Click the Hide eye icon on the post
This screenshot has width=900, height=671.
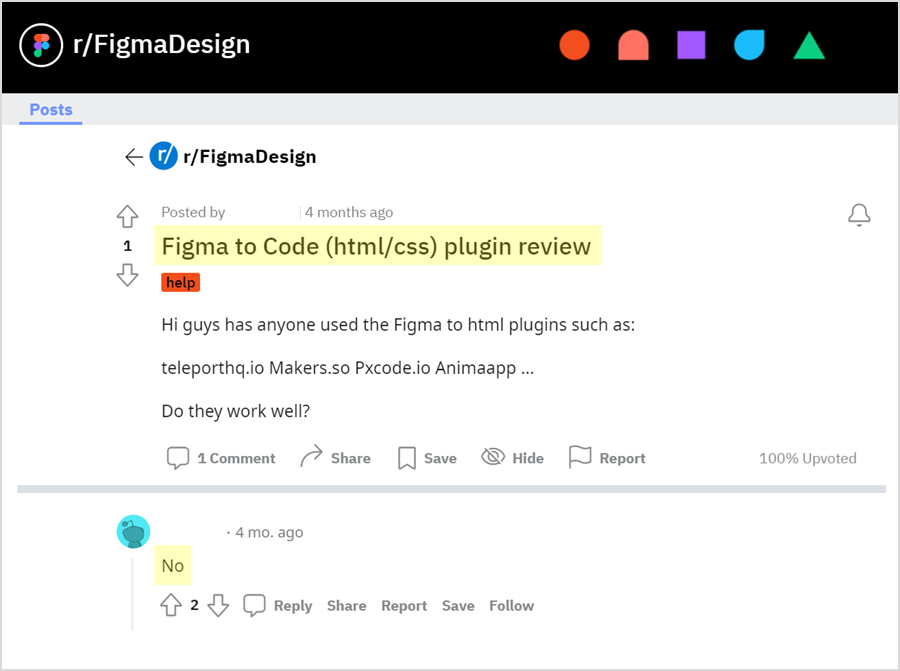point(494,456)
